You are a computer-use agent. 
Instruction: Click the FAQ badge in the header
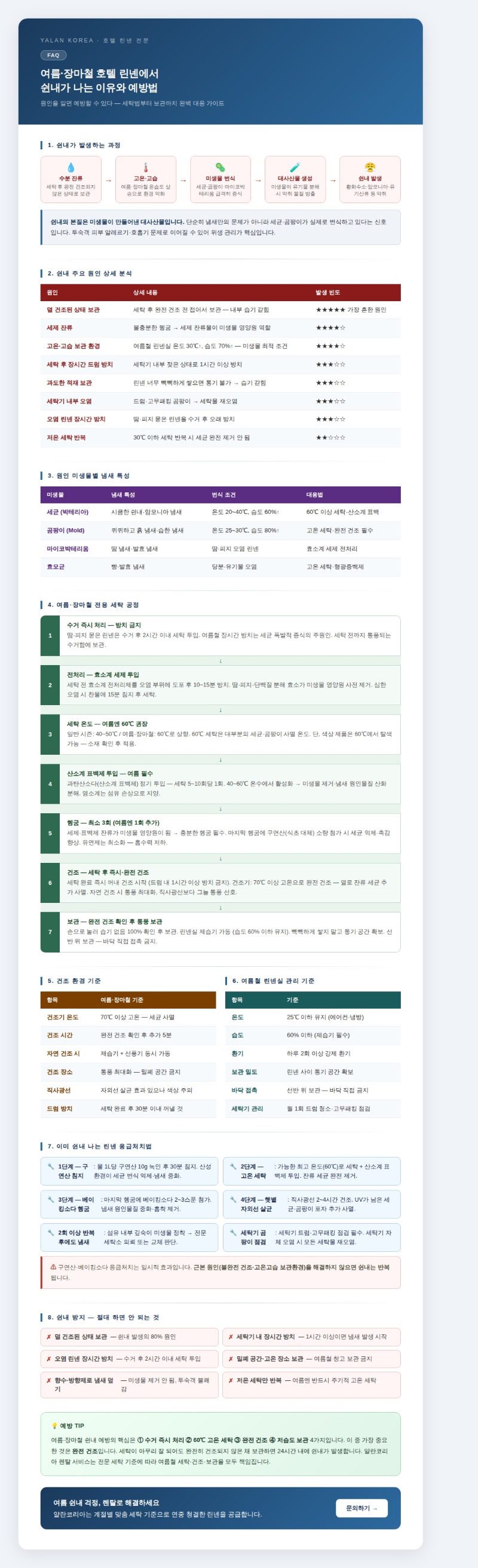[54, 56]
